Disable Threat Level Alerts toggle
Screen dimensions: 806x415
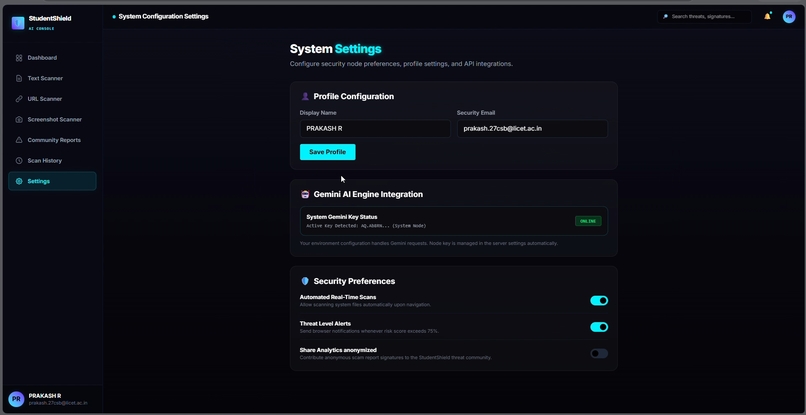[x=599, y=327]
